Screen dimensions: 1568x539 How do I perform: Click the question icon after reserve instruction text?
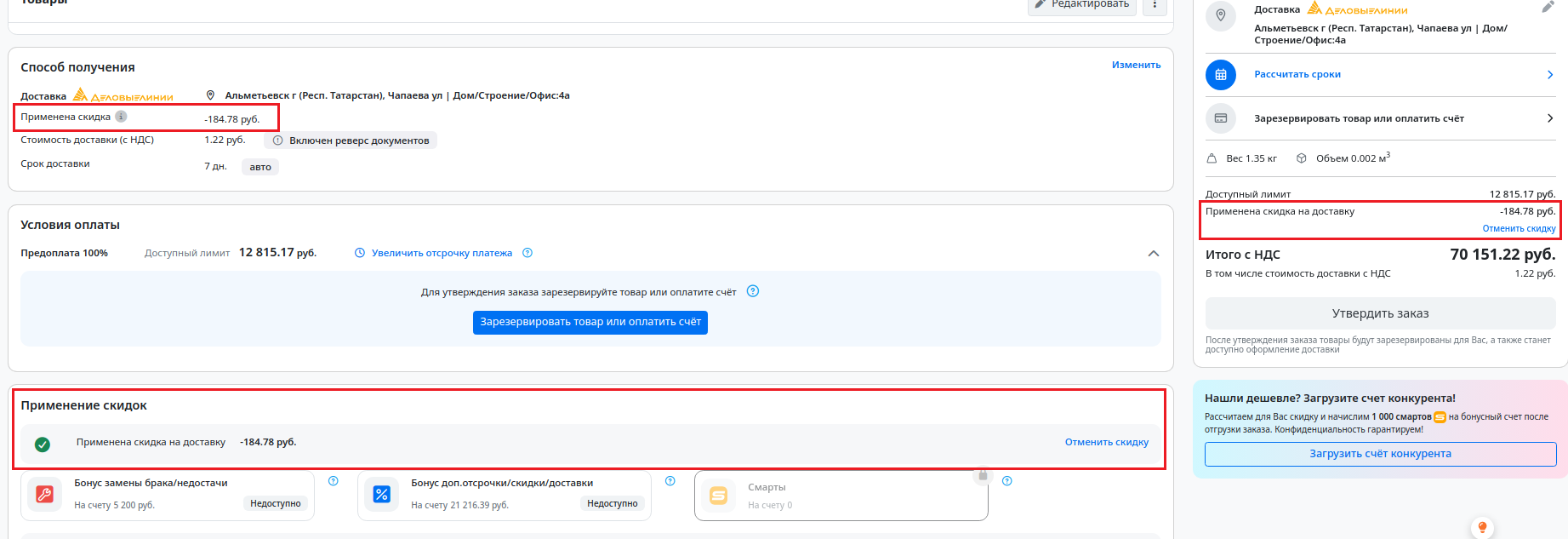point(753,291)
